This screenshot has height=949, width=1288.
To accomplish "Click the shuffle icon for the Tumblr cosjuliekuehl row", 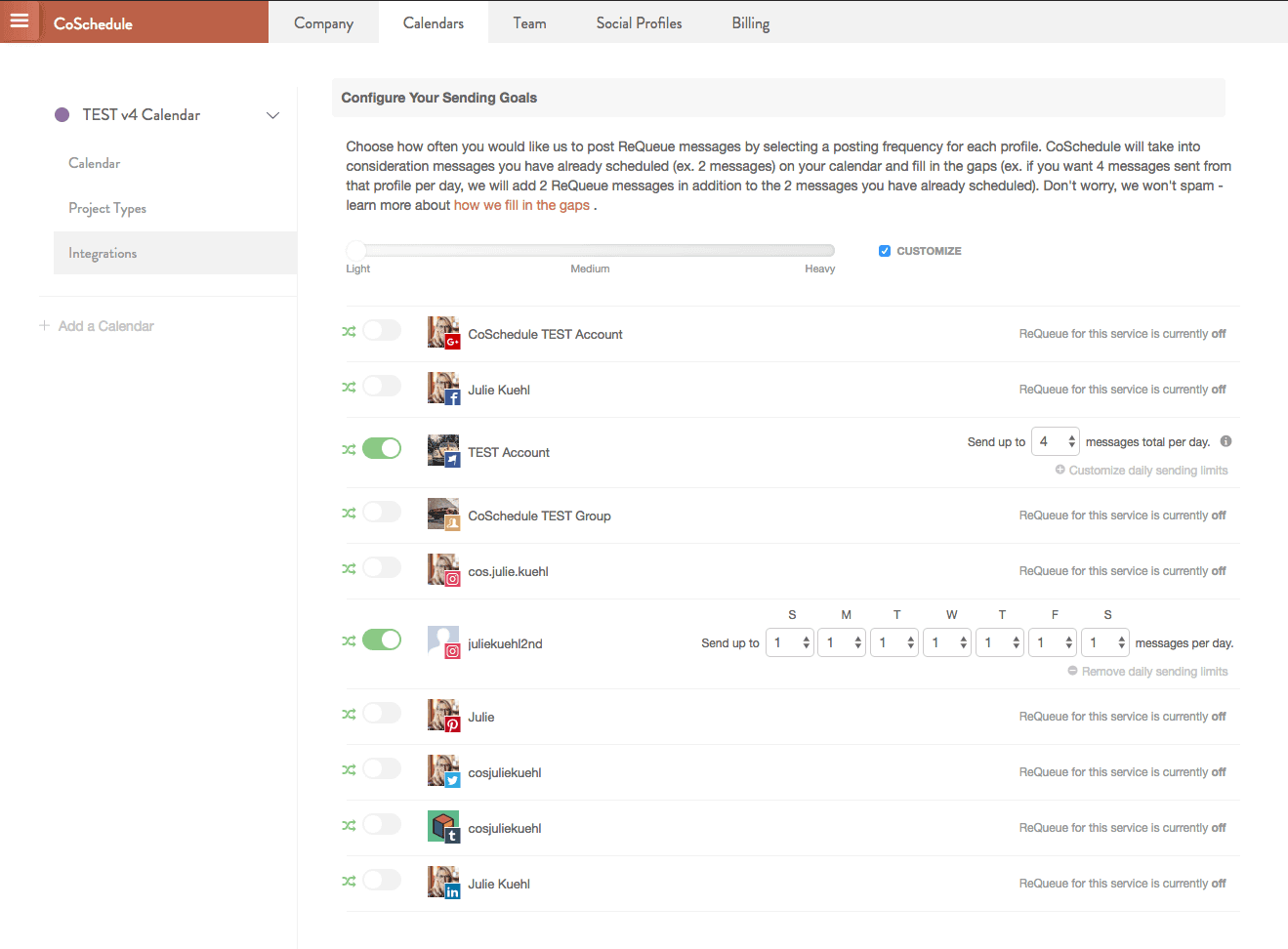I will click(349, 826).
